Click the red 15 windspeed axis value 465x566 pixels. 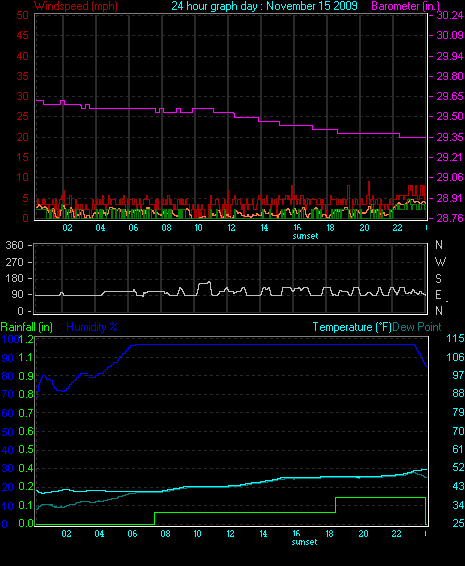coord(22,157)
